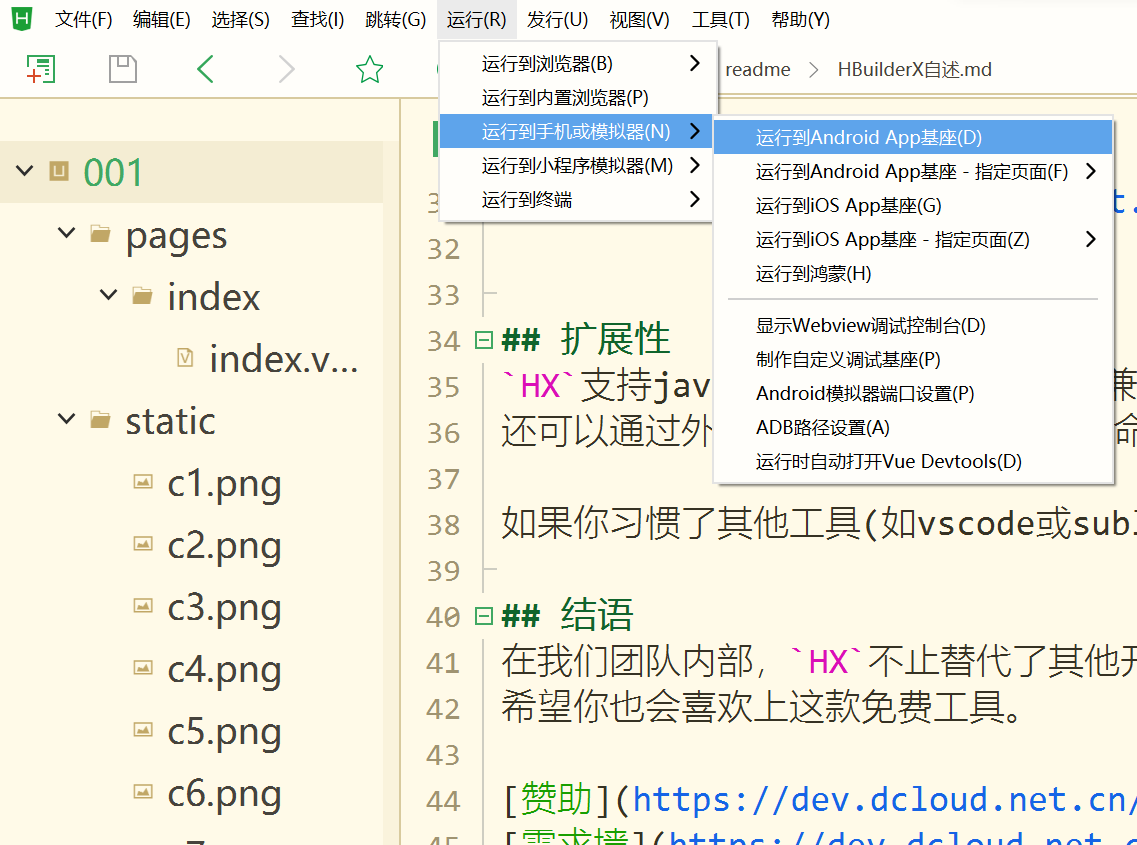
Task: Fold the 扩展性 heading at line 34
Action: 484,339
